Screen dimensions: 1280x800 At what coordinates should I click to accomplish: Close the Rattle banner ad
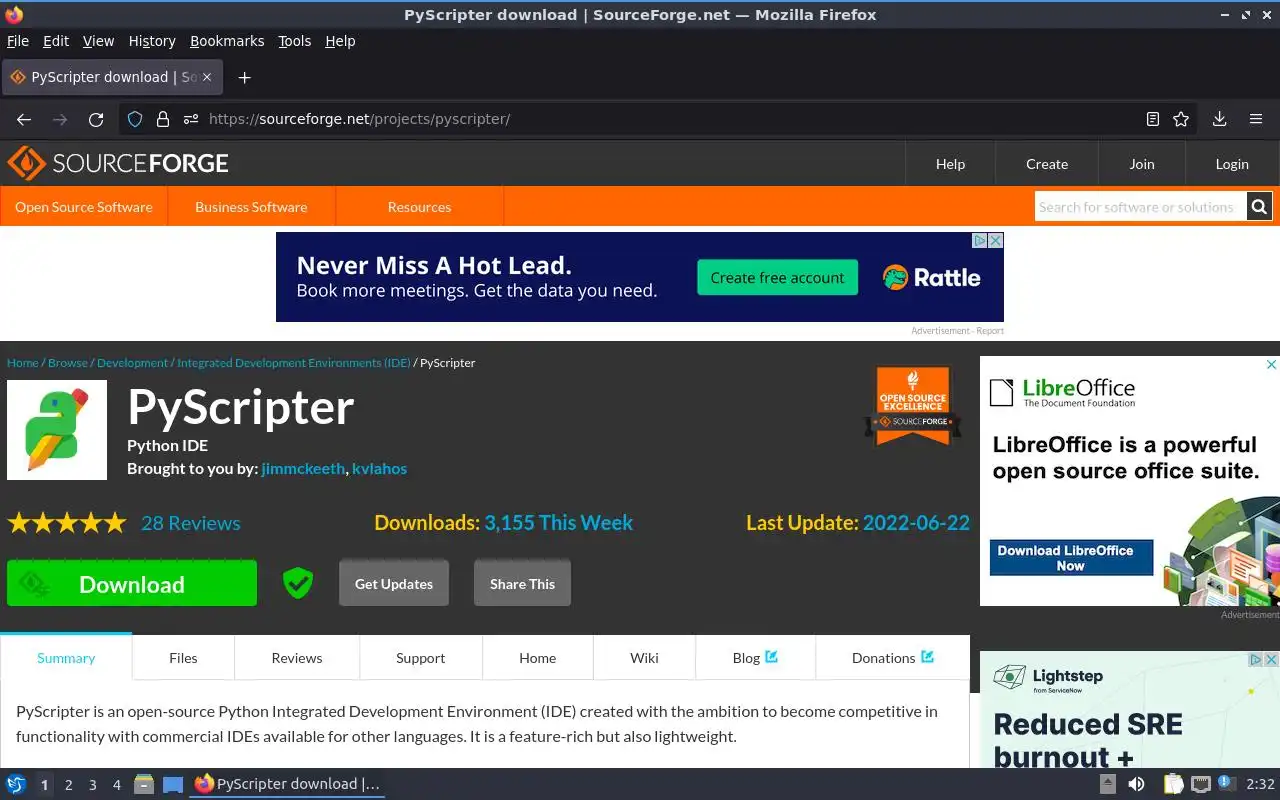click(996, 240)
